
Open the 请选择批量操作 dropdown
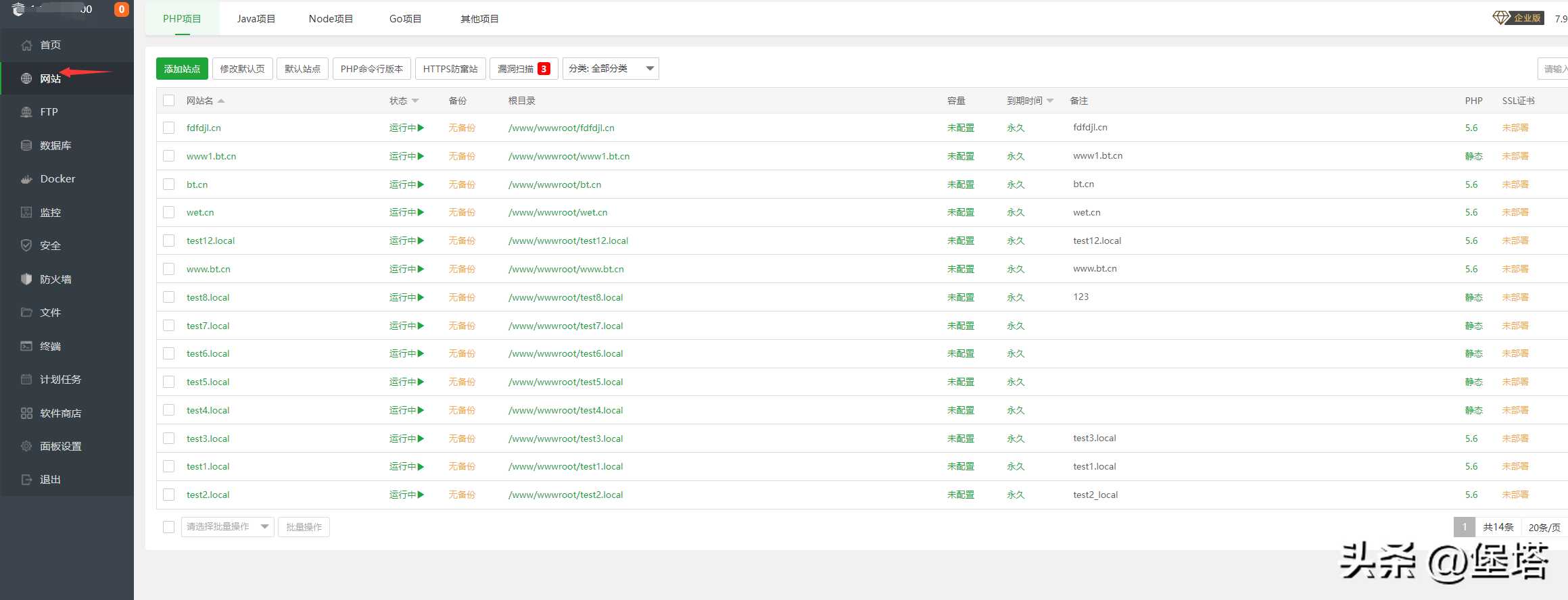click(x=227, y=527)
